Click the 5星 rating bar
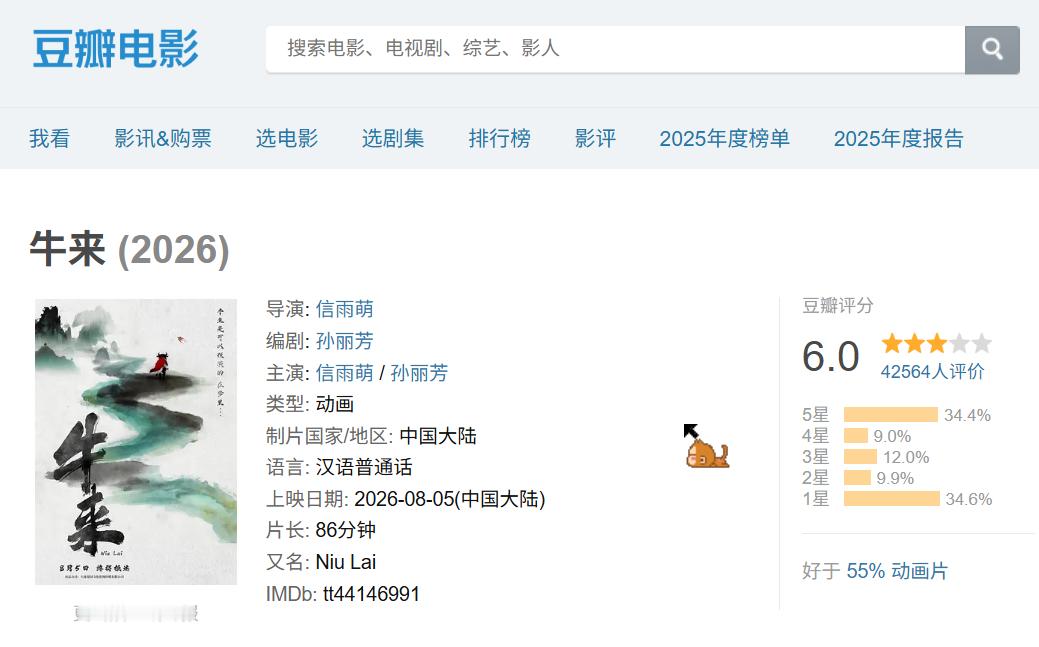This screenshot has width=1039, height=647. (x=891, y=415)
